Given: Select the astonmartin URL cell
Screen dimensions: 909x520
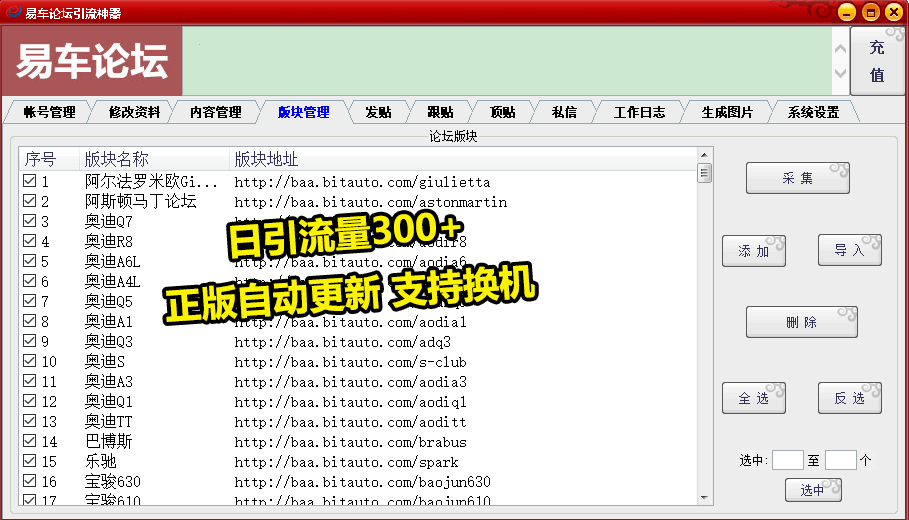Looking at the screenshot, I should pyautogui.click(x=370, y=202).
